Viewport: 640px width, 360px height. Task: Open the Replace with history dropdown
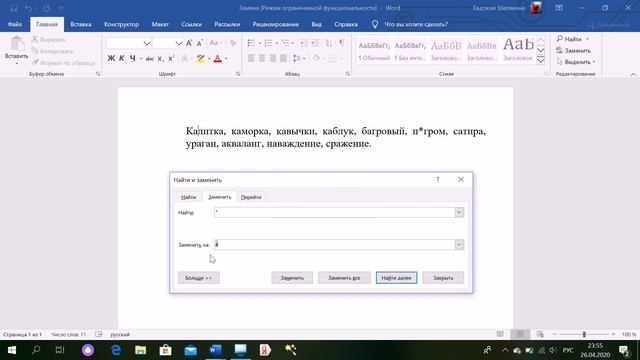click(x=459, y=244)
